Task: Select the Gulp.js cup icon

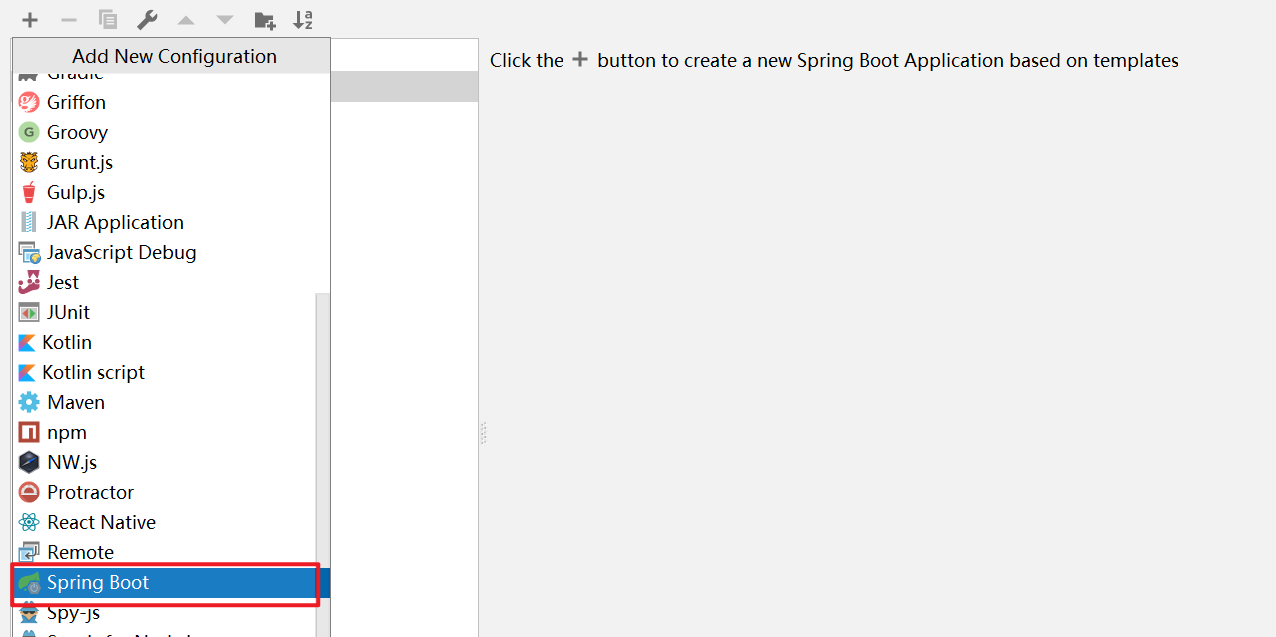Action: click(29, 192)
